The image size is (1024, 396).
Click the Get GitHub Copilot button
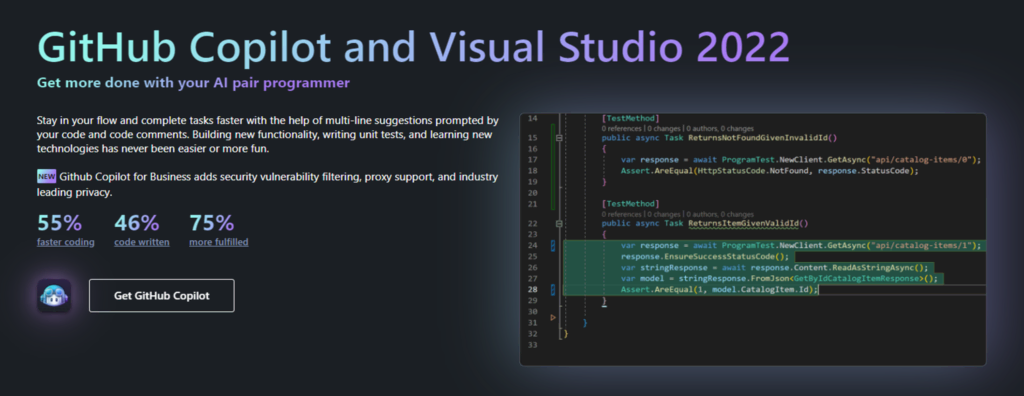click(x=161, y=295)
